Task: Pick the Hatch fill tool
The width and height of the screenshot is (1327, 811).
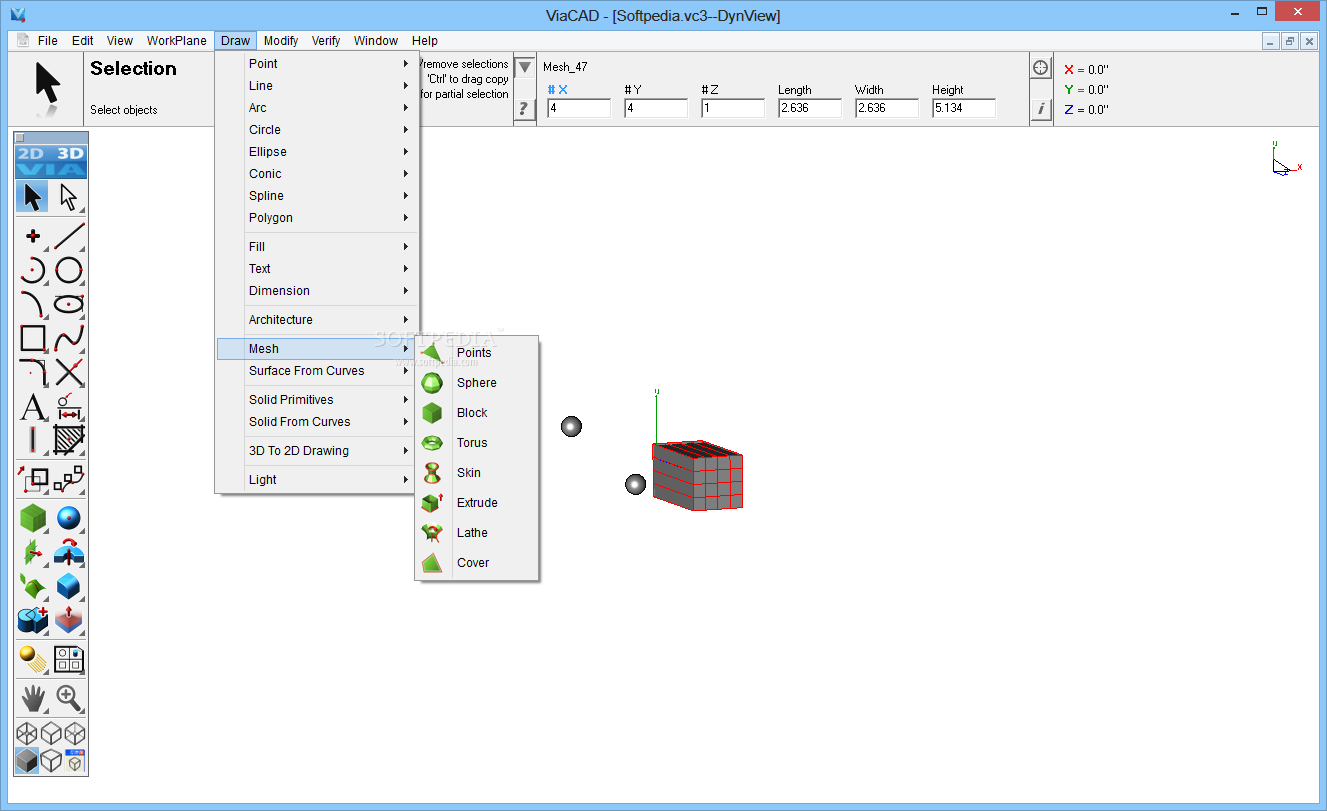Action: click(x=68, y=440)
